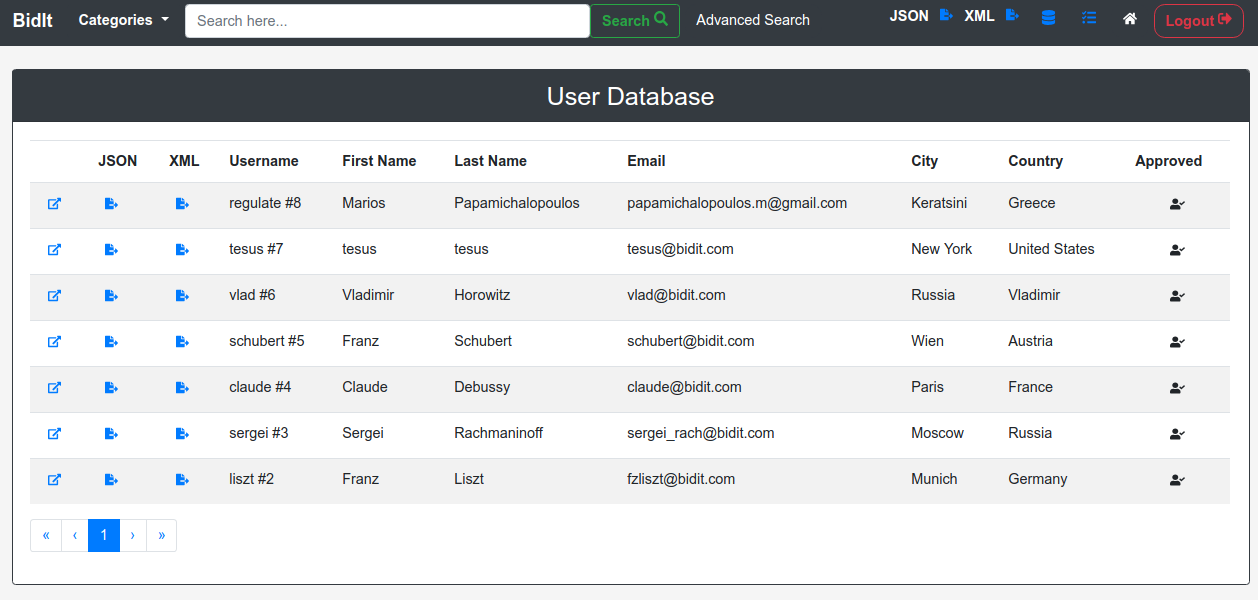Click the Email column header
This screenshot has width=1258, height=600.
(646, 161)
